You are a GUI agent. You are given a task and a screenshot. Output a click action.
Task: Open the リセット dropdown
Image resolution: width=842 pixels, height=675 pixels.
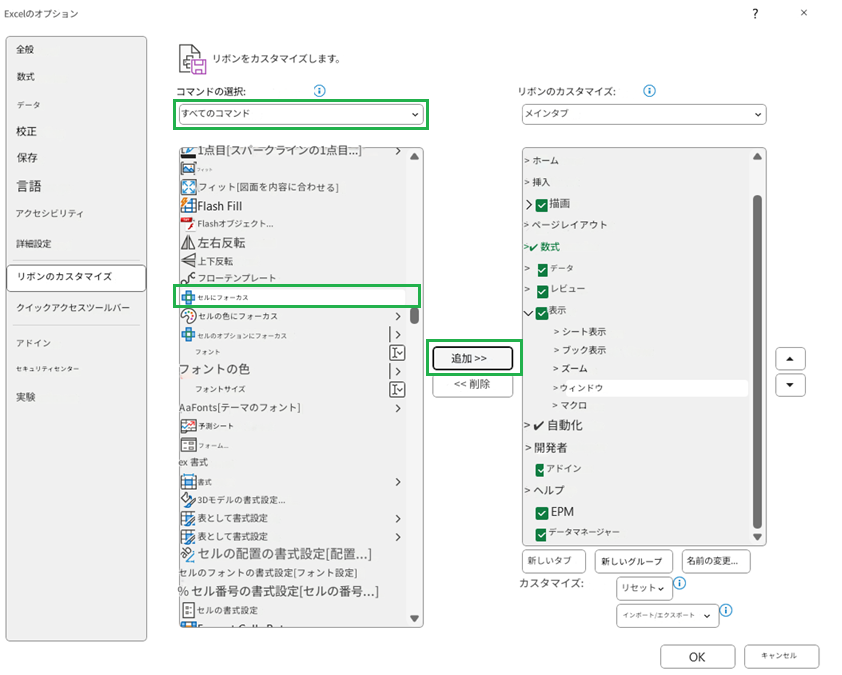(x=644, y=588)
